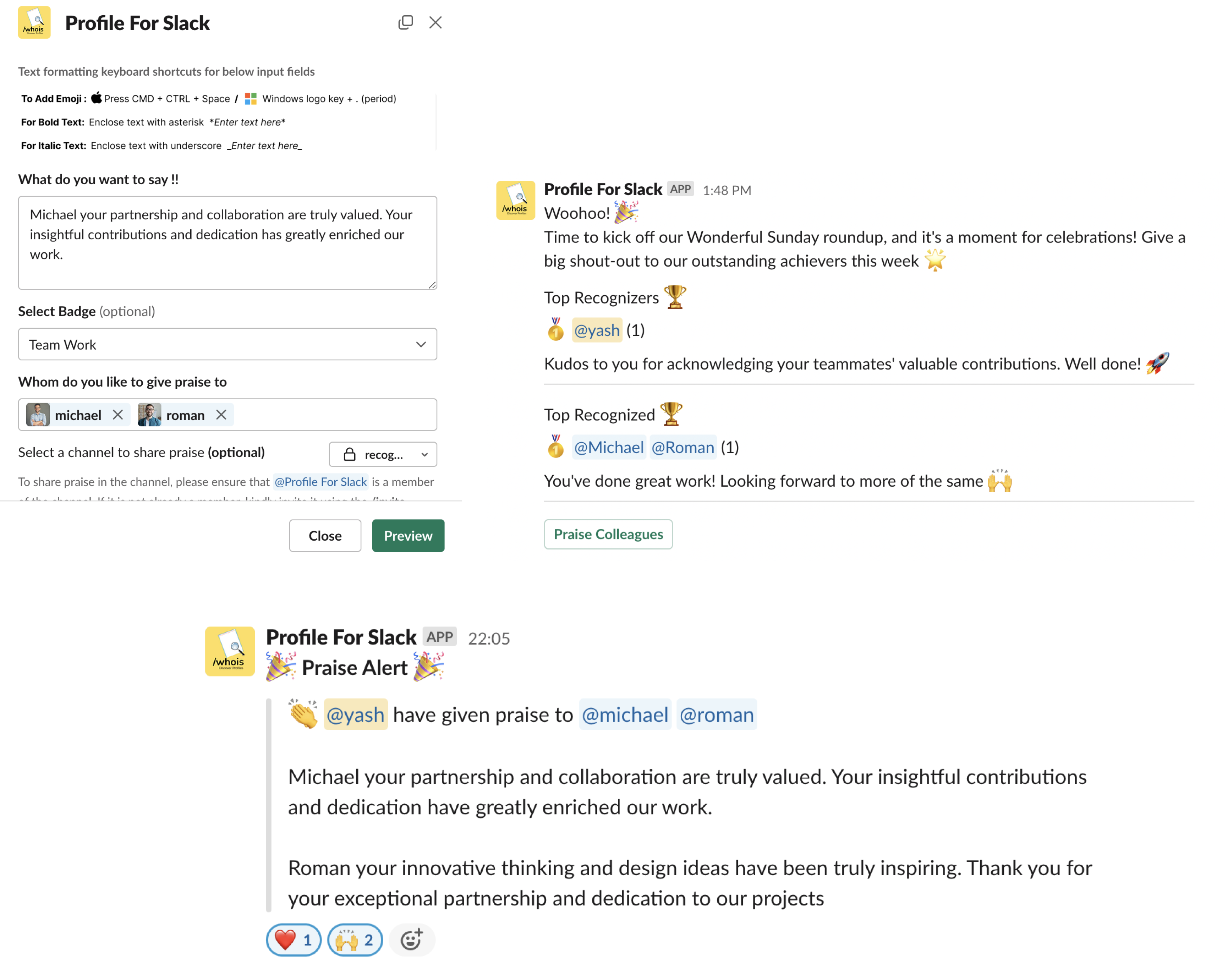Click the heart reaction on the praise message
The image size is (1228, 980).
click(293, 940)
